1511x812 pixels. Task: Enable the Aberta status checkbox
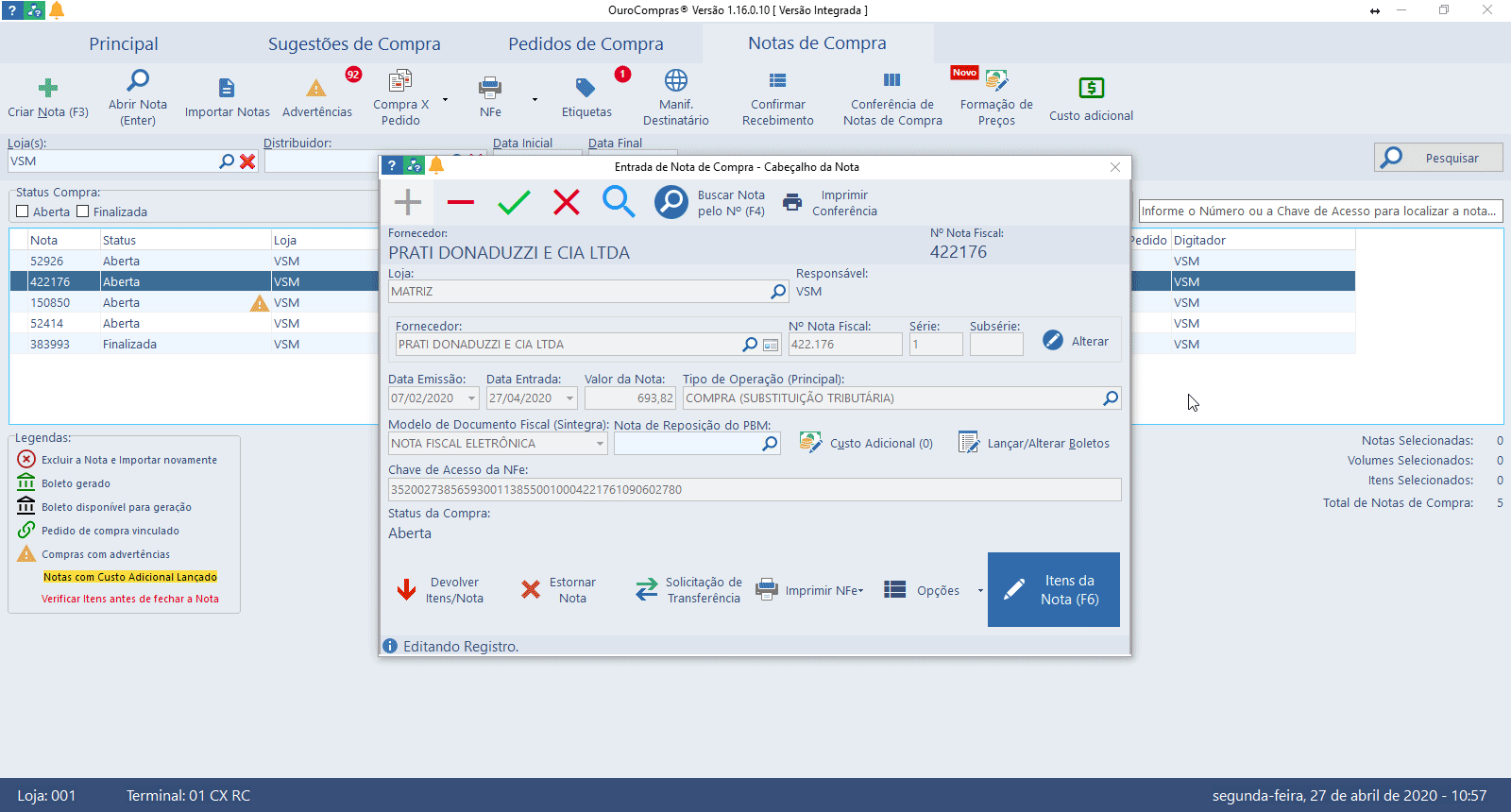point(23,211)
